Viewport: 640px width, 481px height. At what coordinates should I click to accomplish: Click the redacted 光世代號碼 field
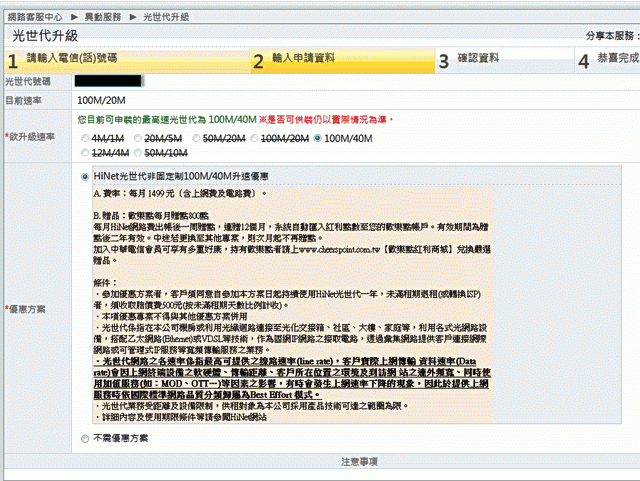pos(108,81)
